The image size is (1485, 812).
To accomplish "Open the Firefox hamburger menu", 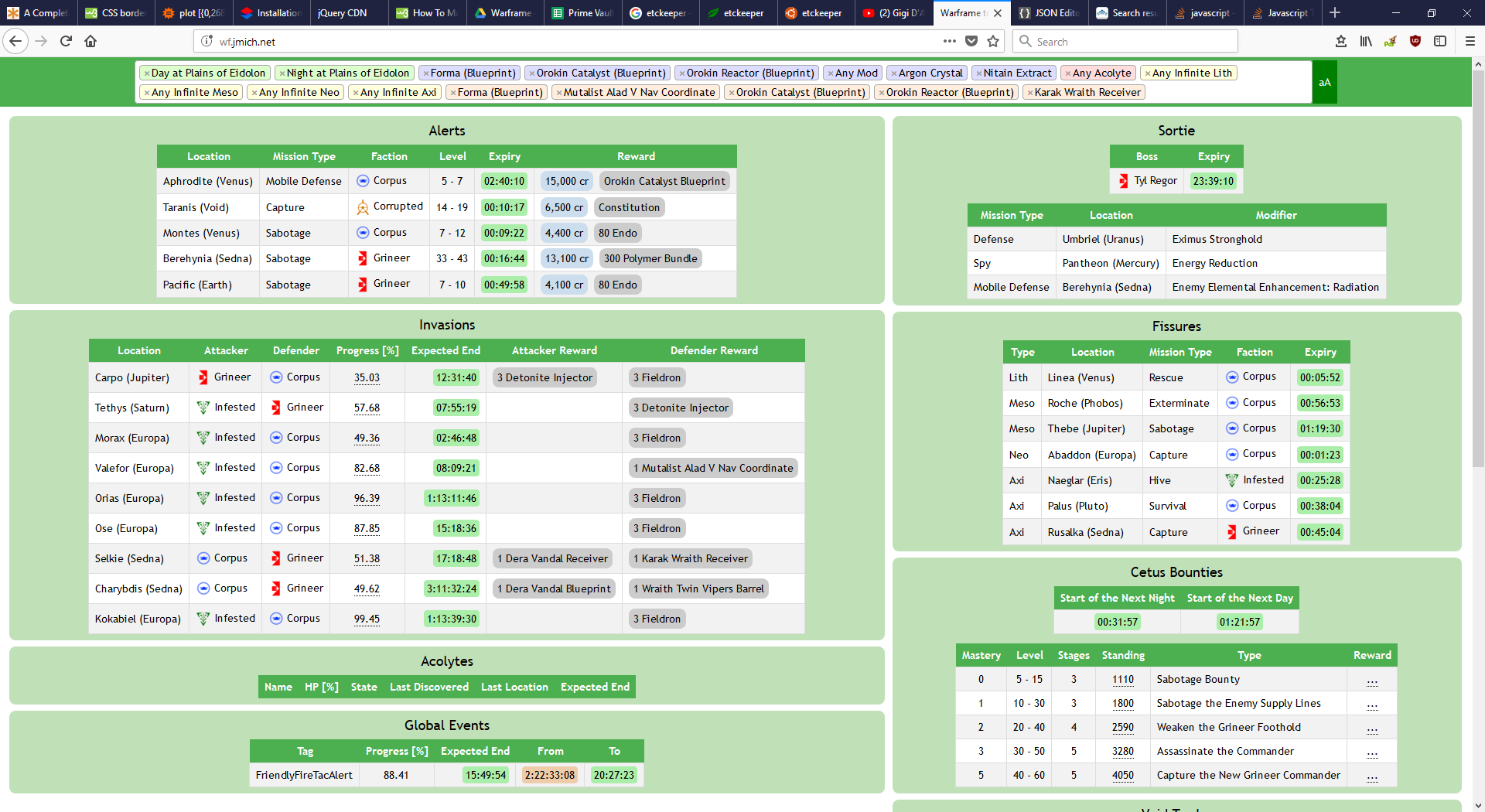I will 1470,41.
